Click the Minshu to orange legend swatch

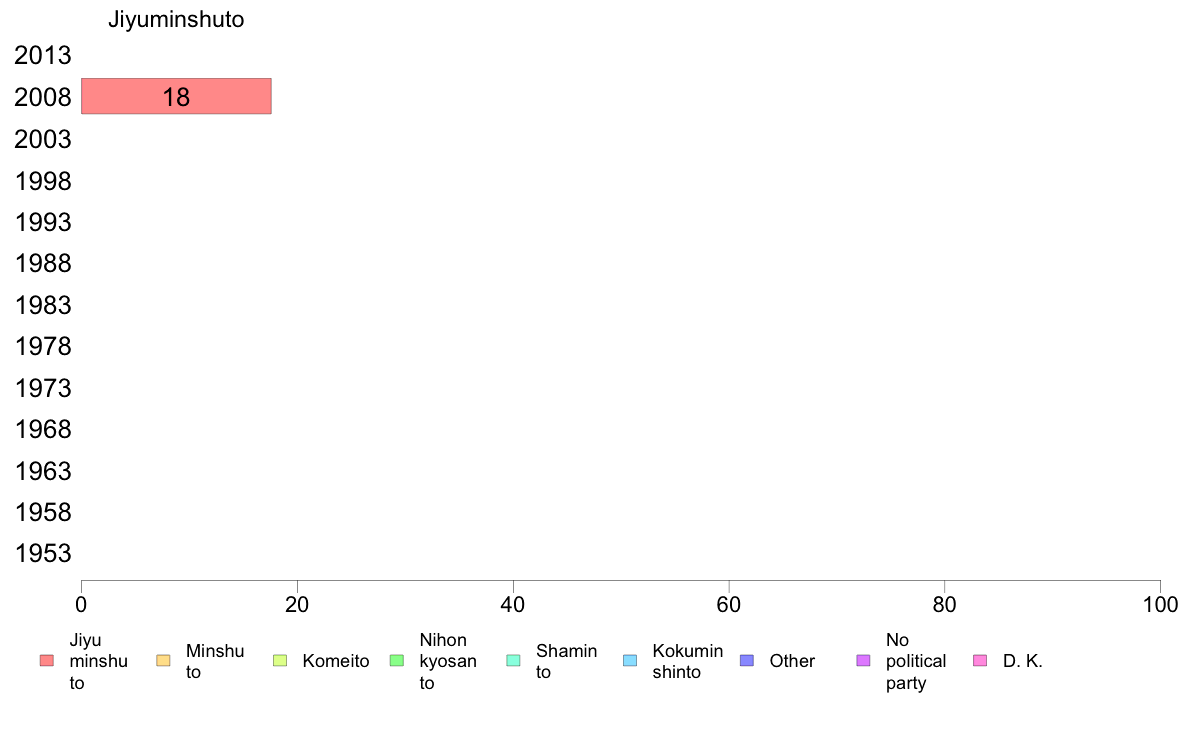[163, 661]
